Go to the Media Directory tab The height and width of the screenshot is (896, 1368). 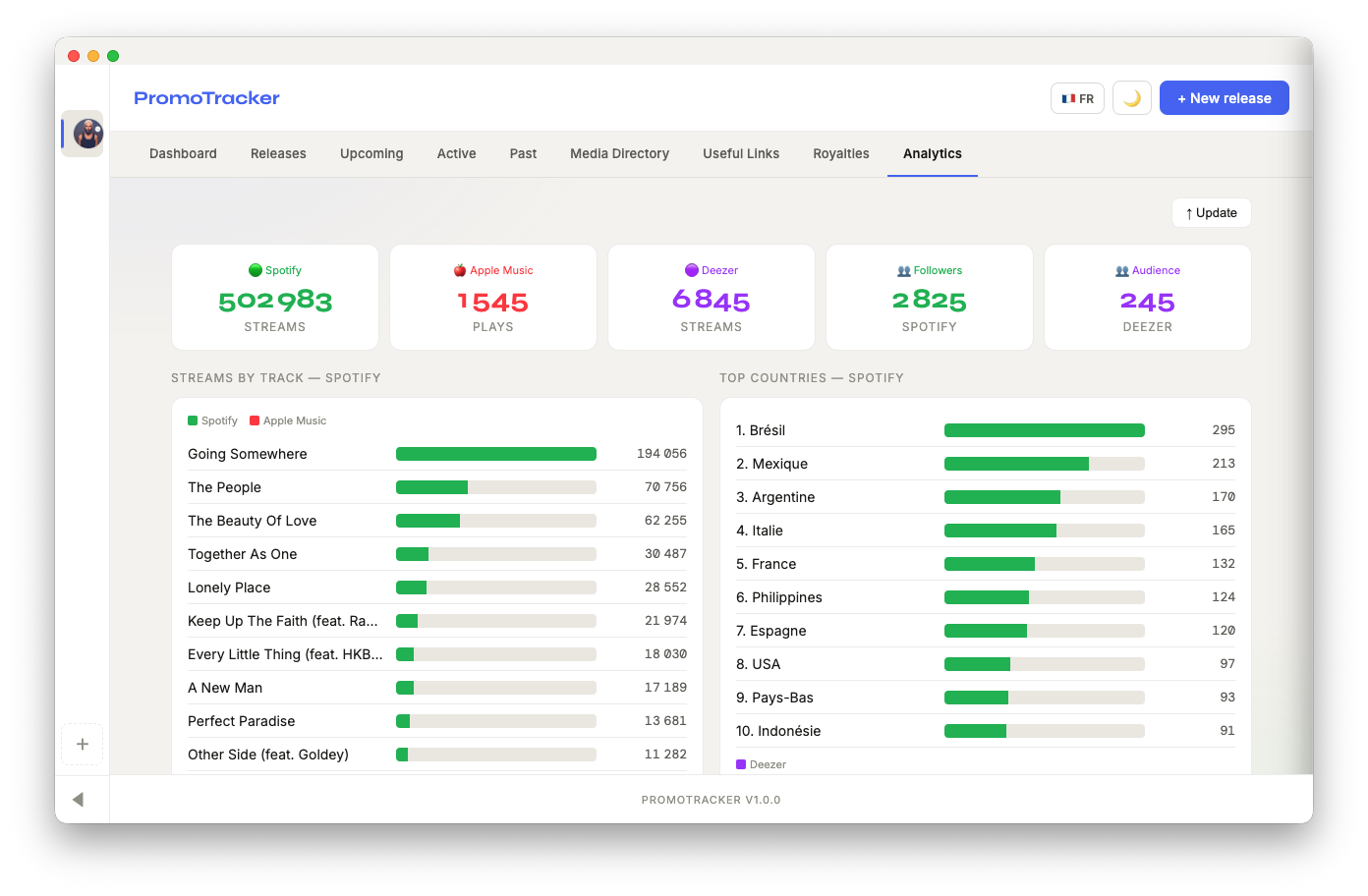pyautogui.click(x=619, y=154)
